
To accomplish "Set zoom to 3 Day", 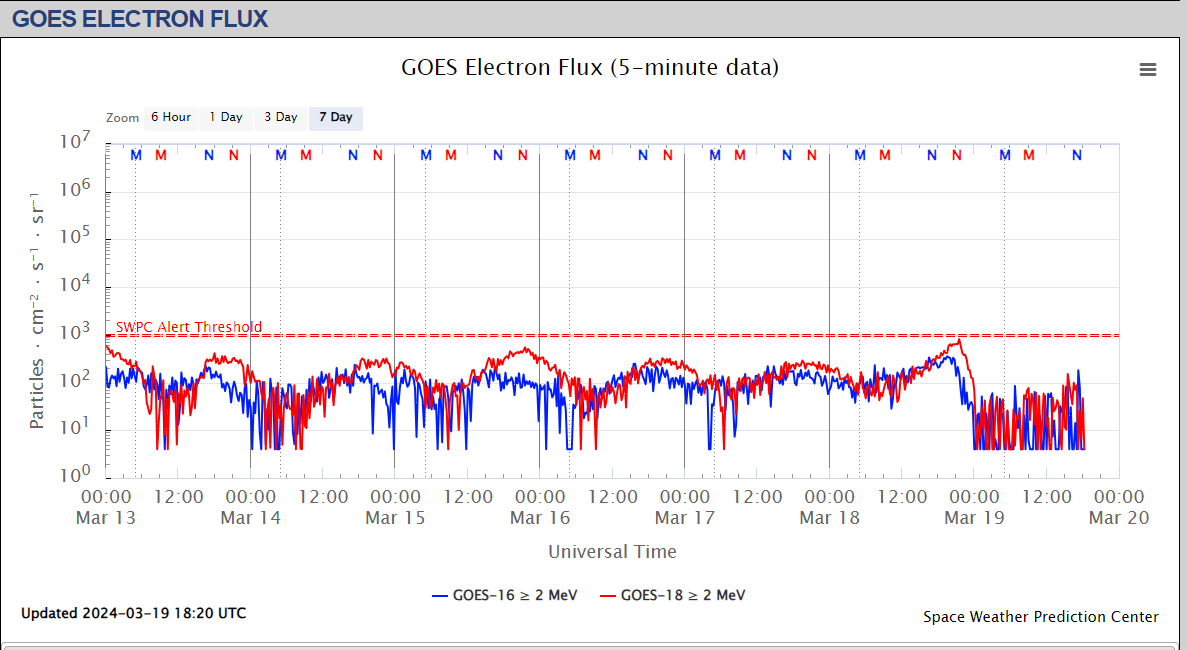I will tap(281, 117).
